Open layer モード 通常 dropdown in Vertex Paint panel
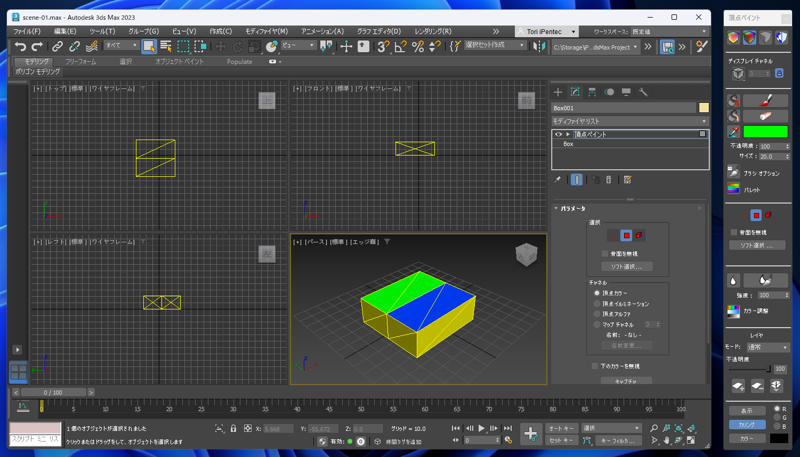Image resolution: width=800 pixels, height=457 pixels. pyautogui.click(x=768, y=347)
